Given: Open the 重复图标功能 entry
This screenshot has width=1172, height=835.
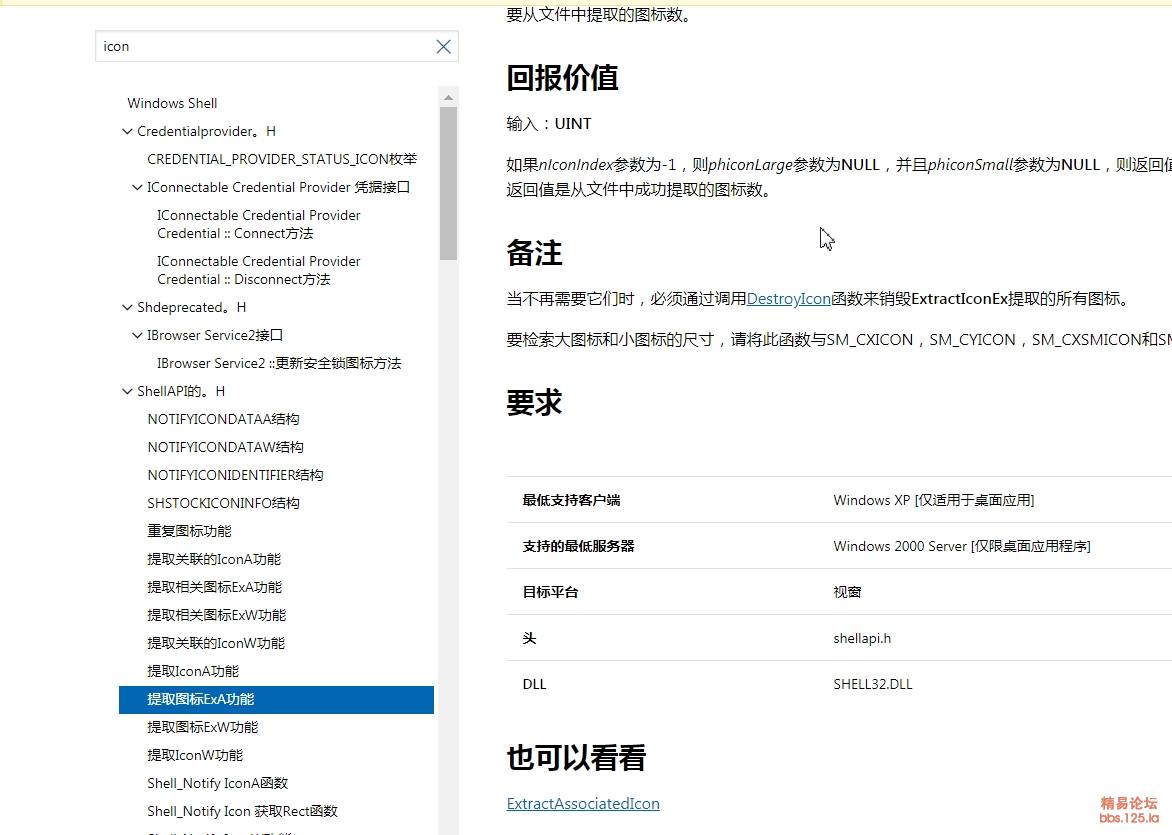Looking at the screenshot, I should click(x=189, y=531).
